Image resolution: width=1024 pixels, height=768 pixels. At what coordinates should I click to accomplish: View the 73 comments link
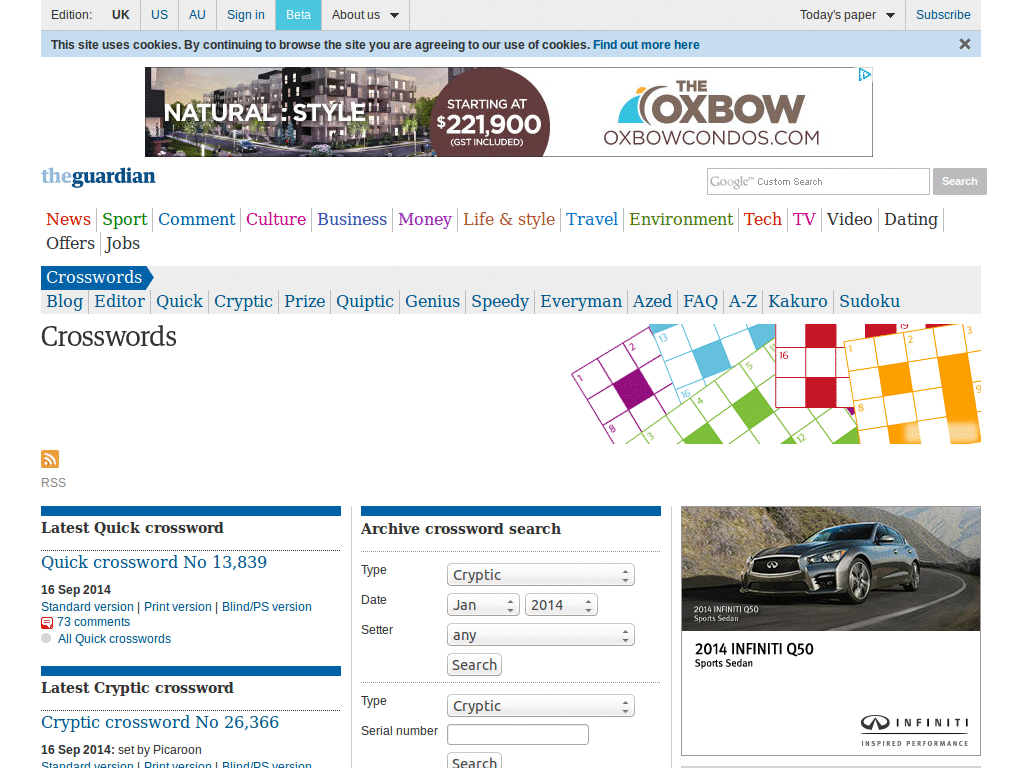tap(93, 622)
